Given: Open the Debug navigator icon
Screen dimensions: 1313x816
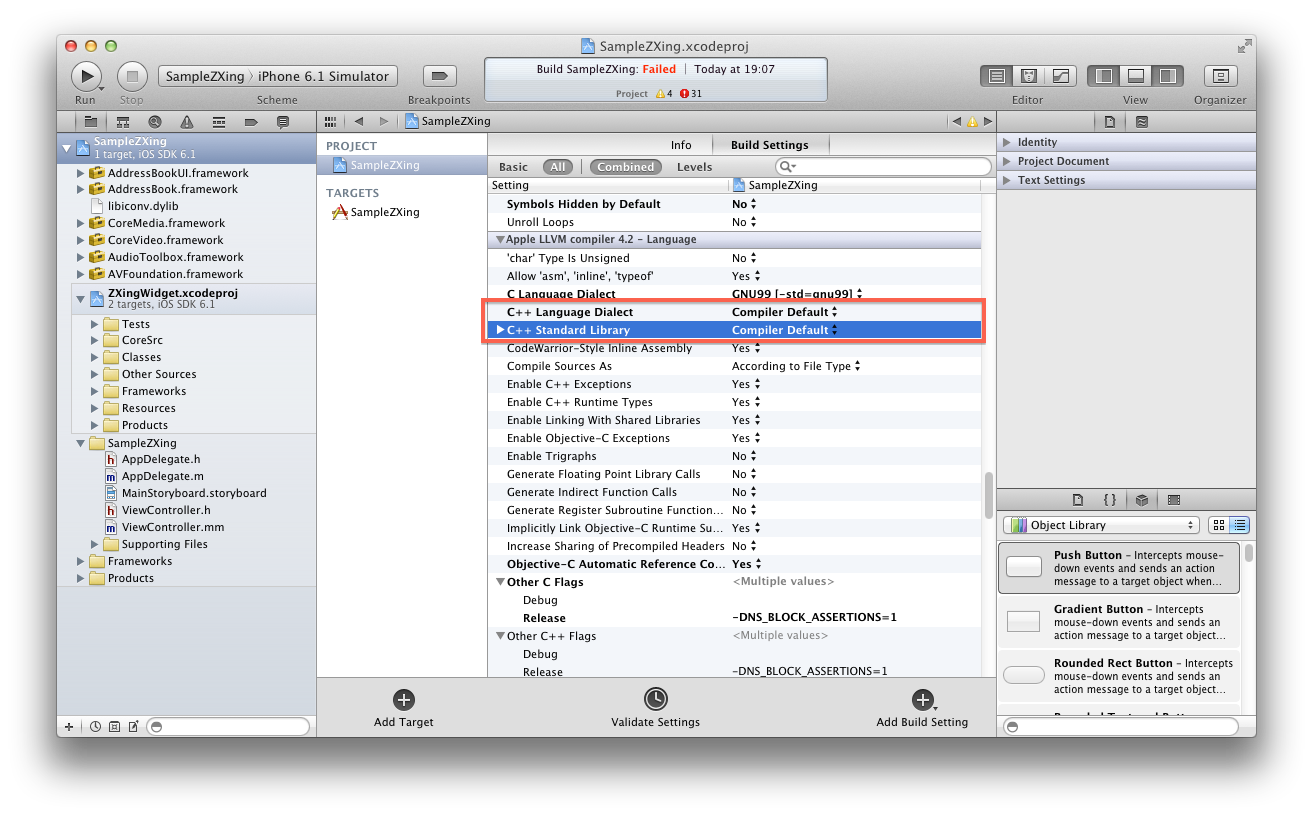Looking at the screenshot, I should click(x=218, y=121).
